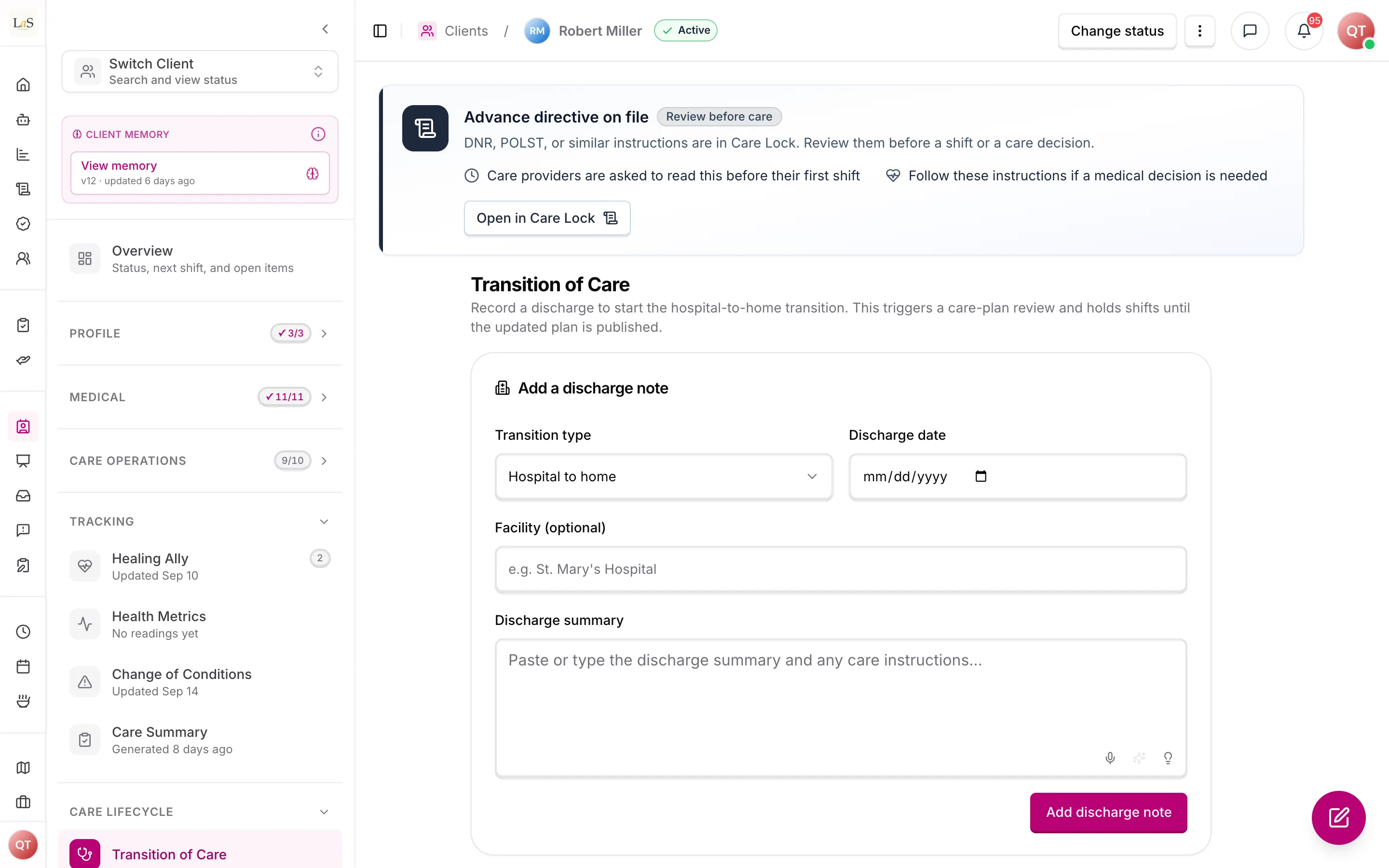Open the Switch Client selector
Image resolution: width=1389 pixels, height=868 pixels.
(200, 71)
